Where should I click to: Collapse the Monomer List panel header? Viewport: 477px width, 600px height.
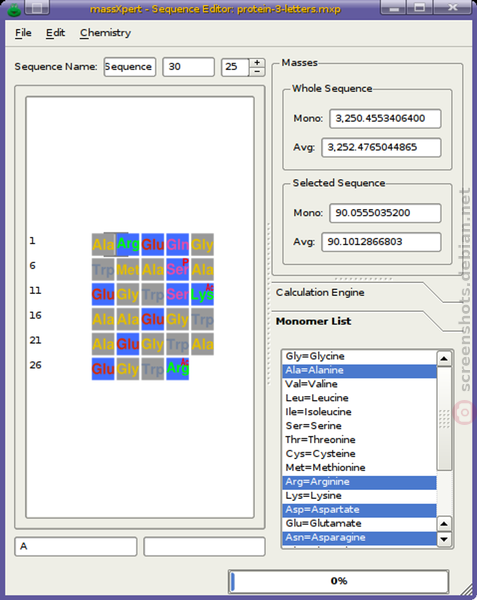[x=313, y=321]
